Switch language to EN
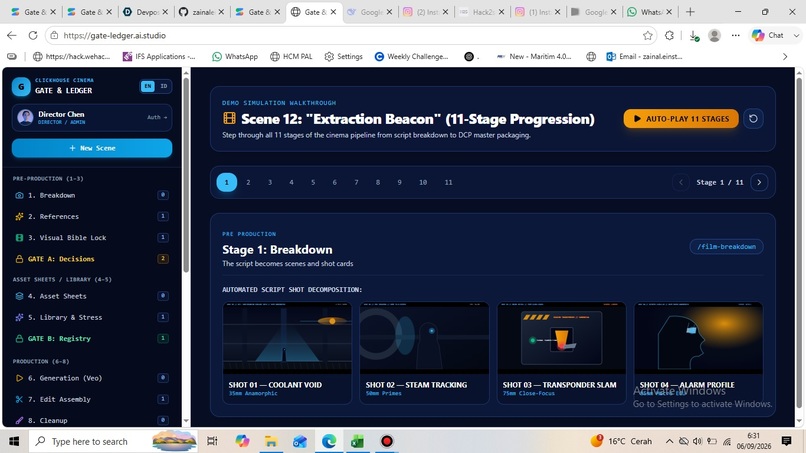Screen dimensions: 806x453 click(148, 86)
